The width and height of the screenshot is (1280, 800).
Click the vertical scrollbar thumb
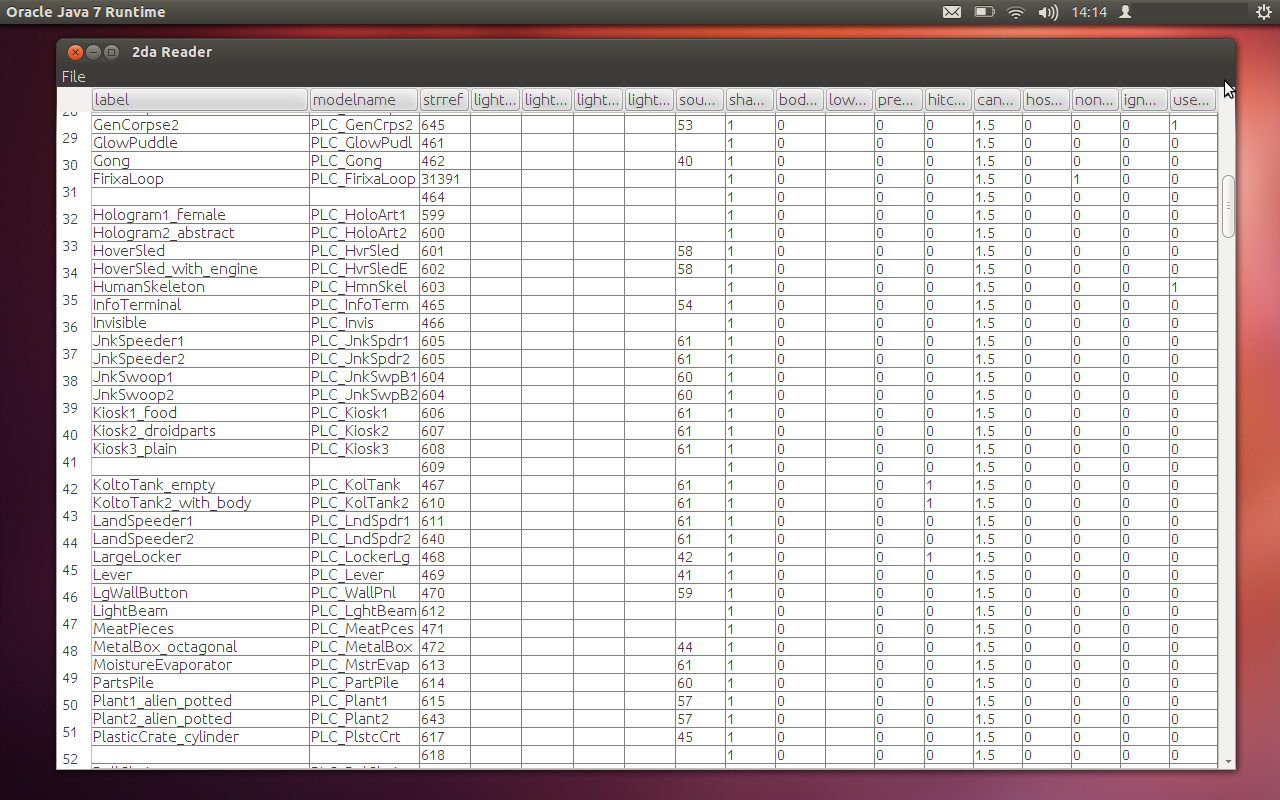(1228, 206)
